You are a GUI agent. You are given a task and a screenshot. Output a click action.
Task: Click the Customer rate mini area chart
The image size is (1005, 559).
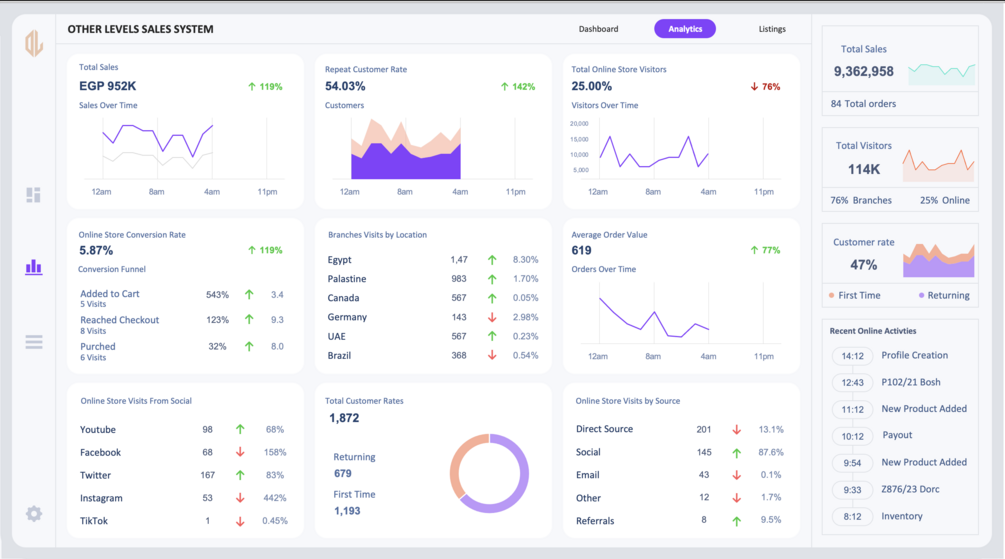[x=938, y=260]
